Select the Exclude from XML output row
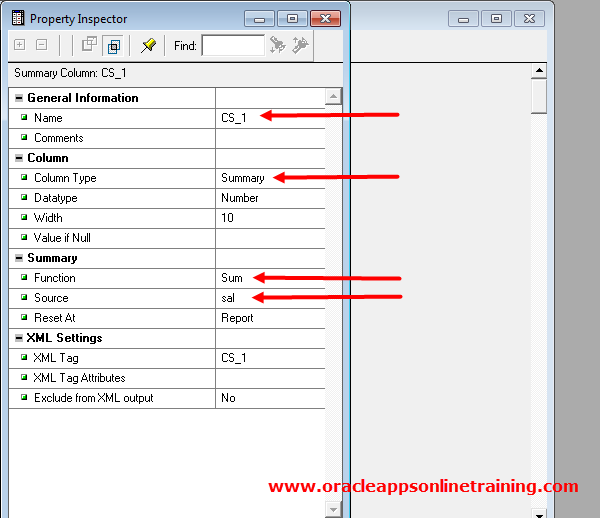Screen dimensions: 600x518 [92, 398]
